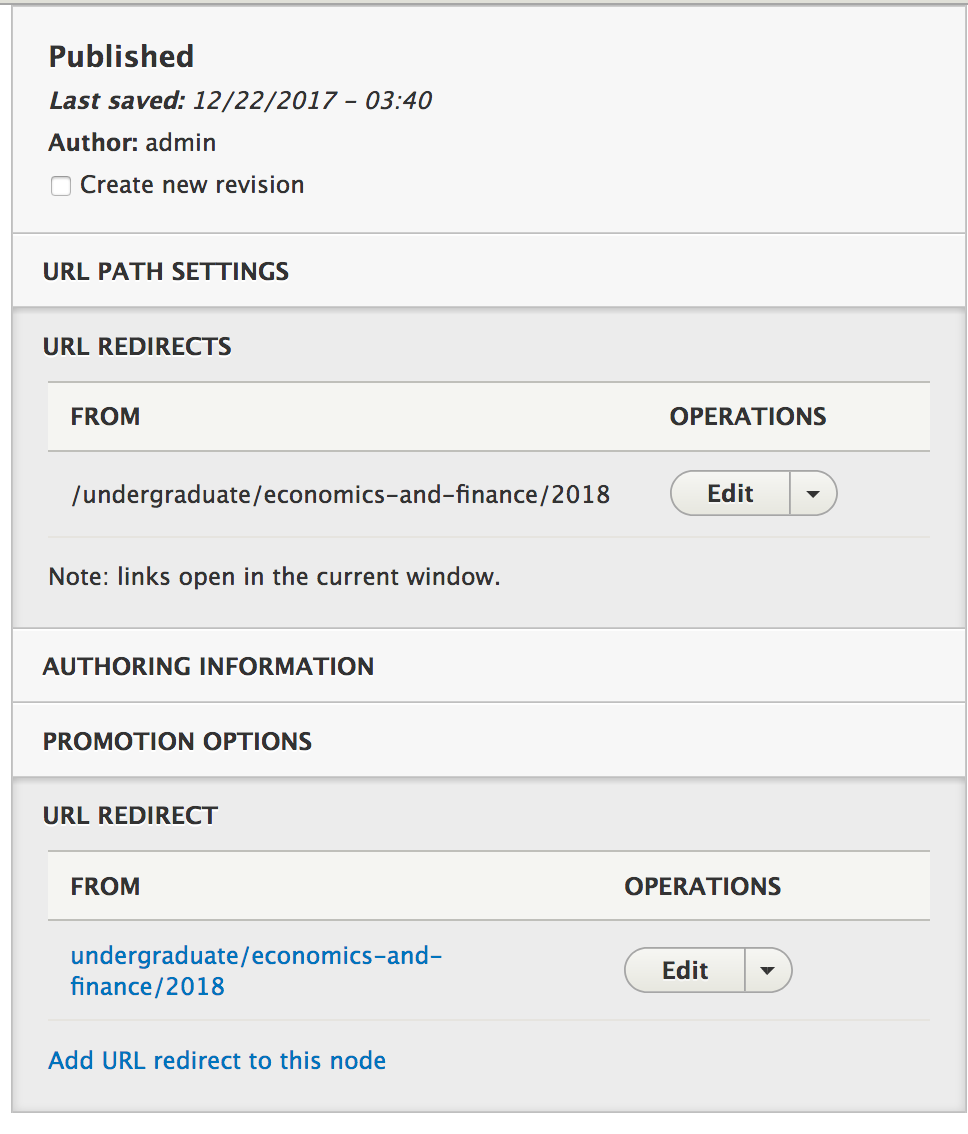Expand the AUTHORING INFORMATION section
Image resolution: width=968 pixels, height=1134 pixels.
208,666
